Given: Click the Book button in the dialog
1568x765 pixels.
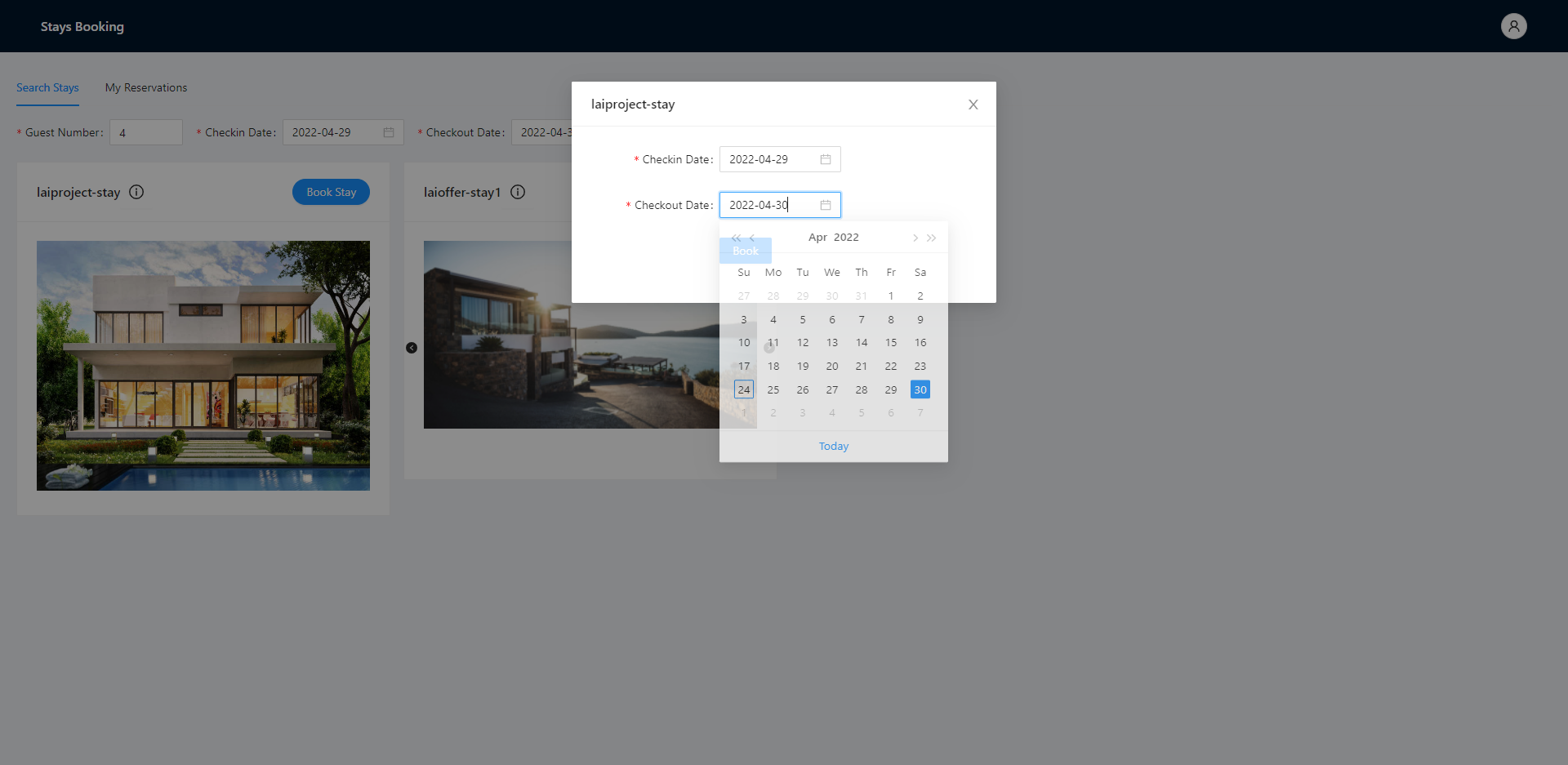Looking at the screenshot, I should coord(744,251).
